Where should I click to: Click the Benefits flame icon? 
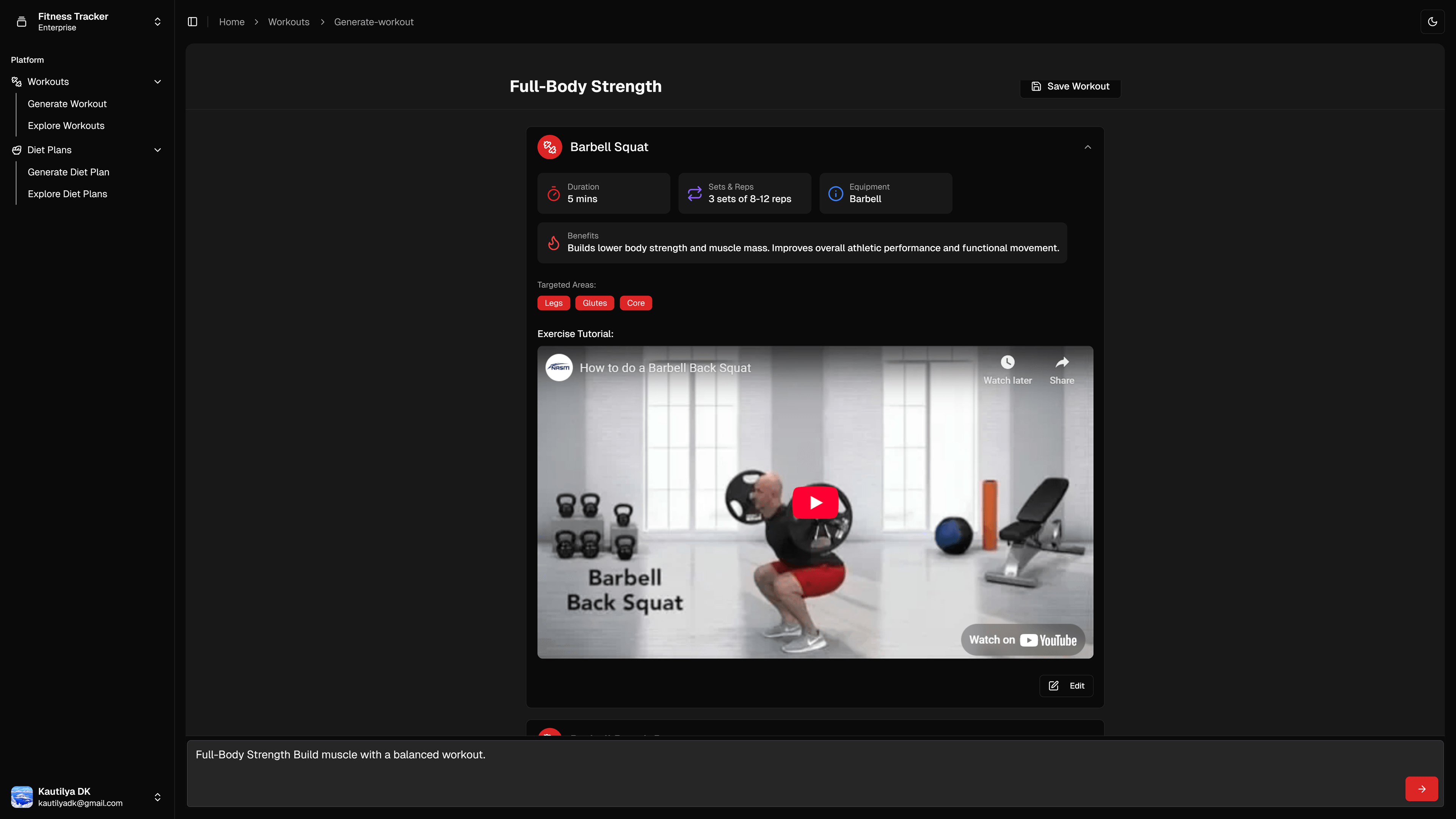coord(553,243)
